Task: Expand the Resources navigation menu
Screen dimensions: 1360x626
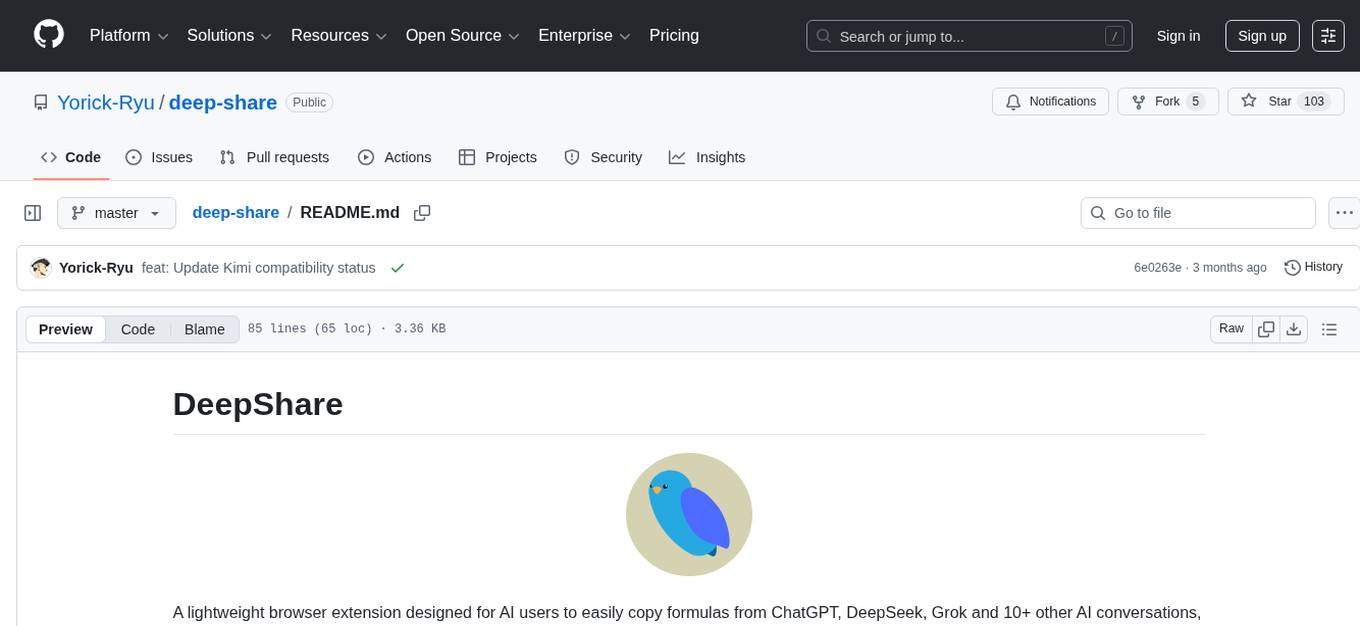Action: click(338, 35)
